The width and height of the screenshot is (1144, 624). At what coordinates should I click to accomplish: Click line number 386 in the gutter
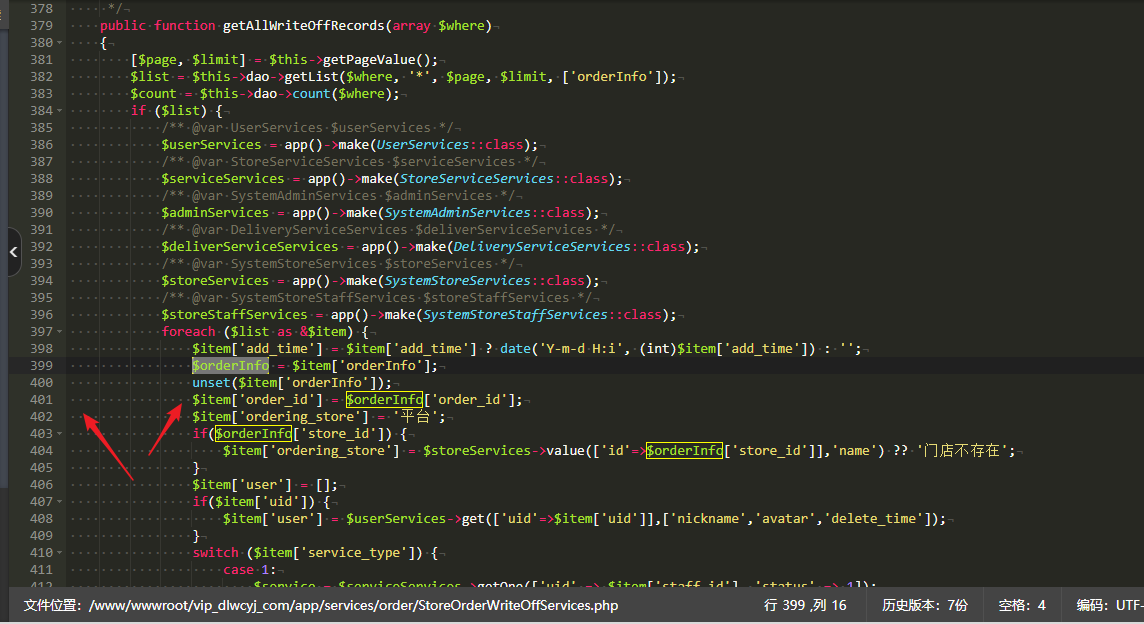point(40,145)
